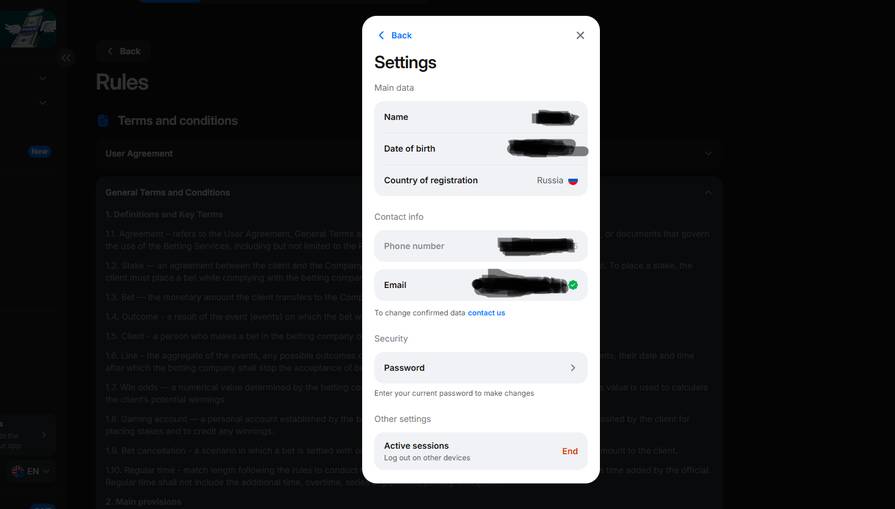The height and width of the screenshot is (509, 895).
Task: Click the Phone number field
Action: [481, 246]
